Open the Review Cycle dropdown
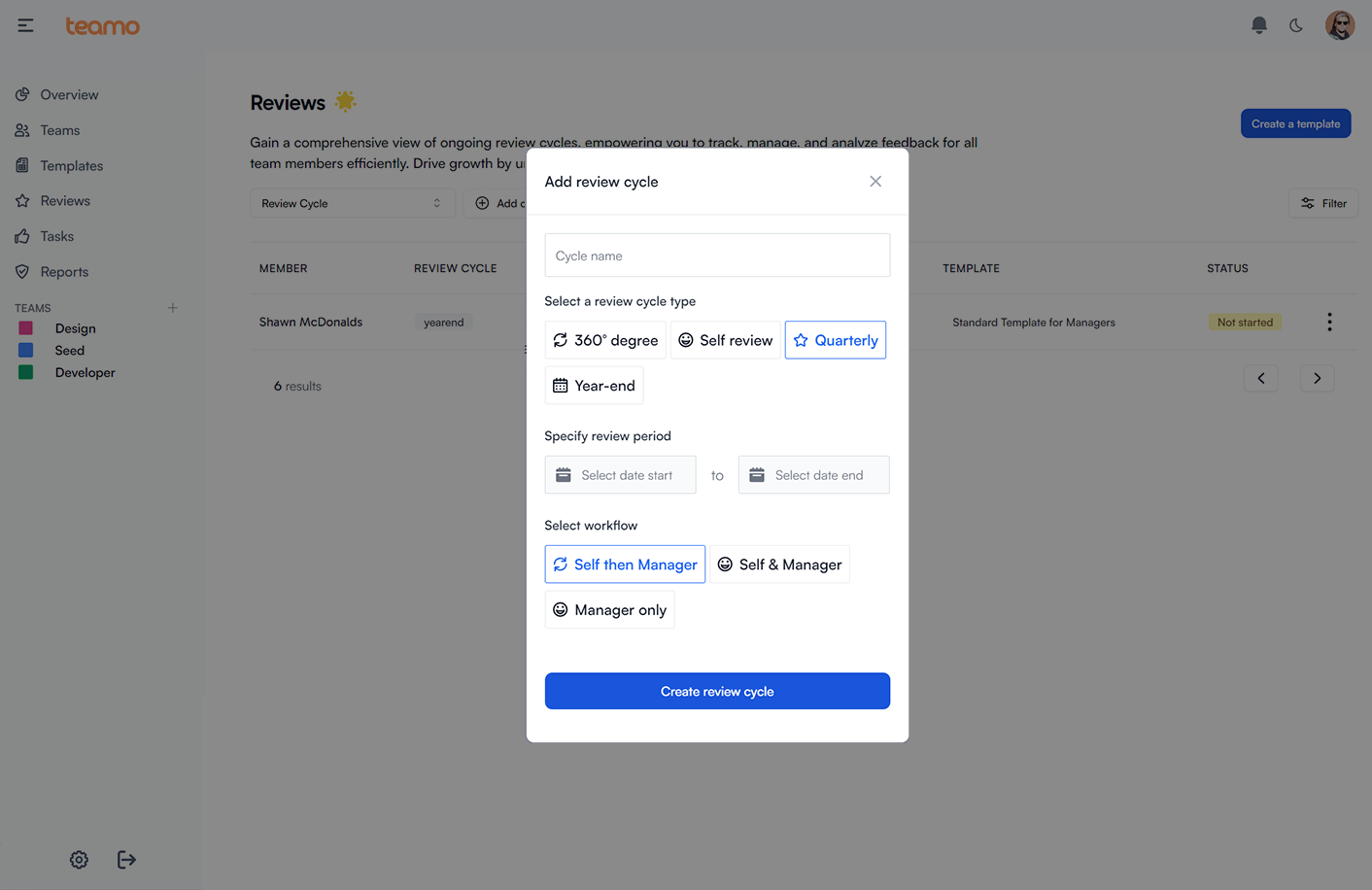 (x=352, y=203)
